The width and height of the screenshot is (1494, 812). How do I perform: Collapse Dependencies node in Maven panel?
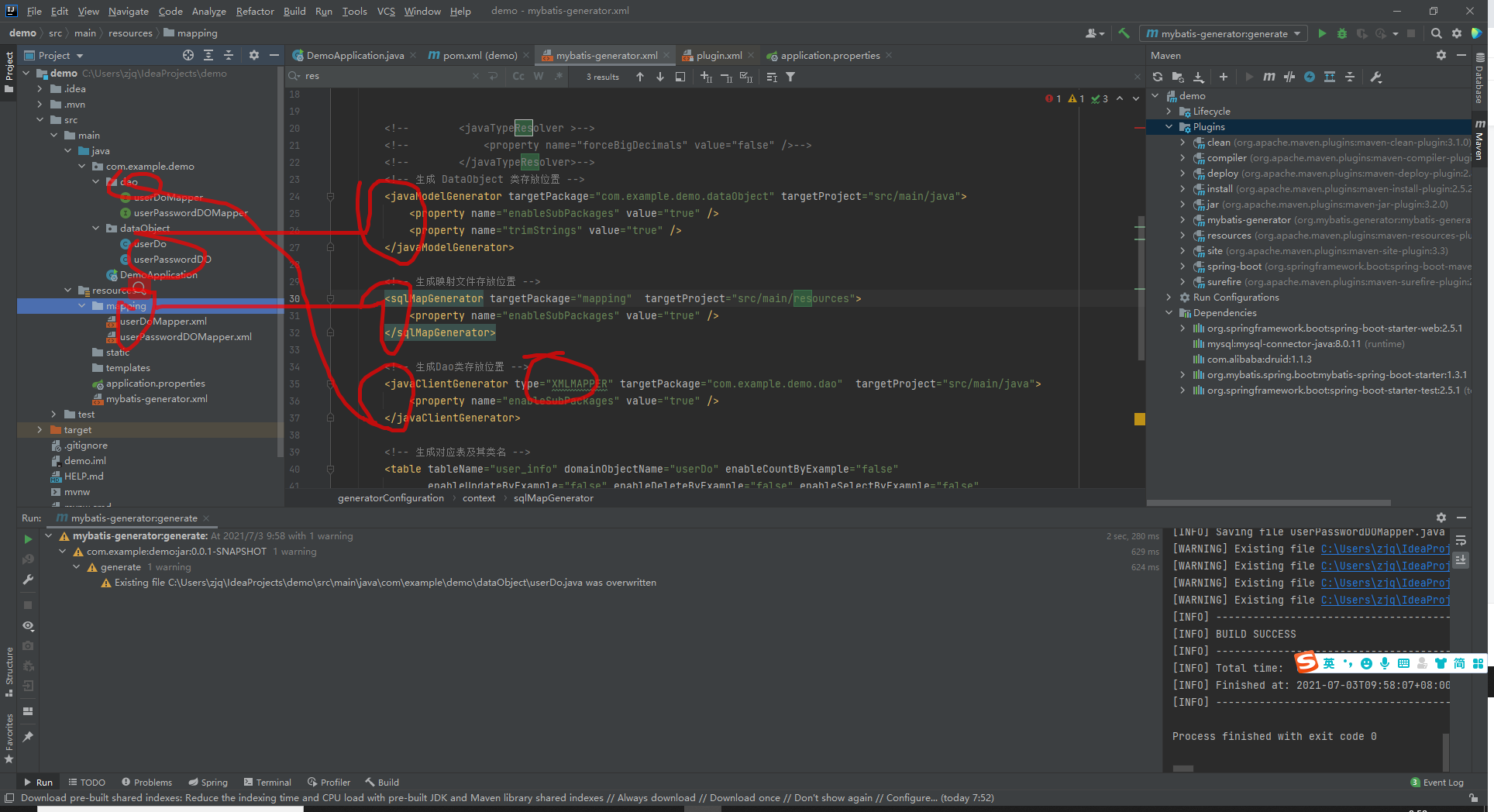click(1169, 312)
